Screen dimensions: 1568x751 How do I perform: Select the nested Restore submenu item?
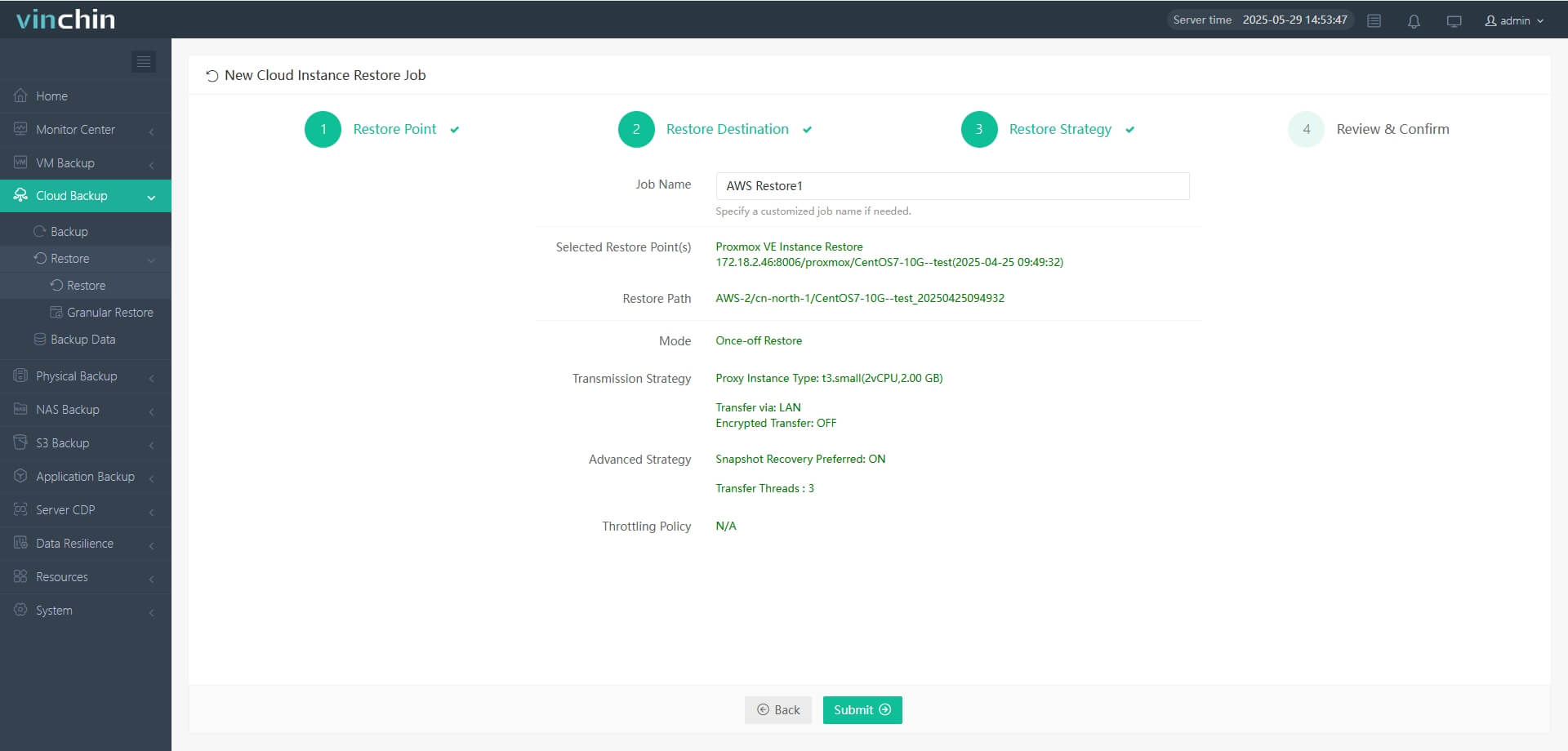[86, 285]
